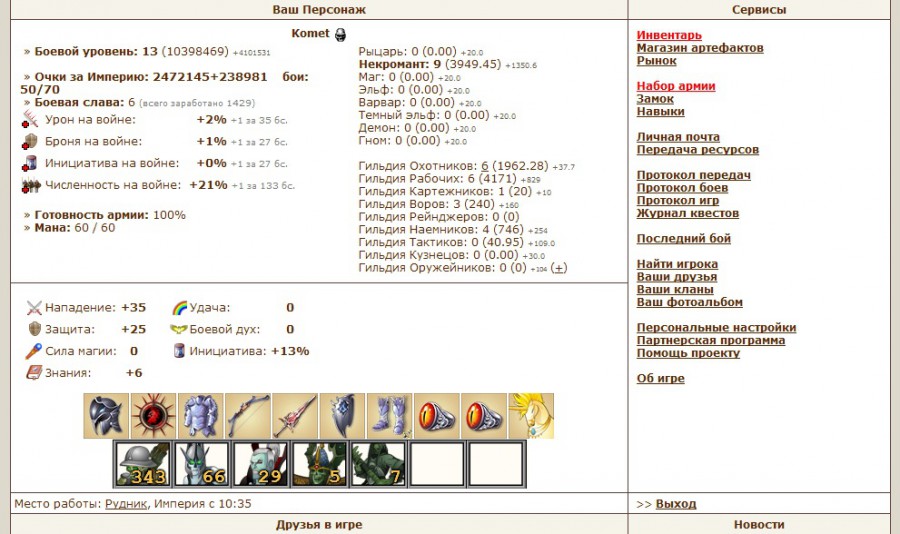Open Ваши друзья
This screenshot has height=534, width=900.
coord(677,276)
